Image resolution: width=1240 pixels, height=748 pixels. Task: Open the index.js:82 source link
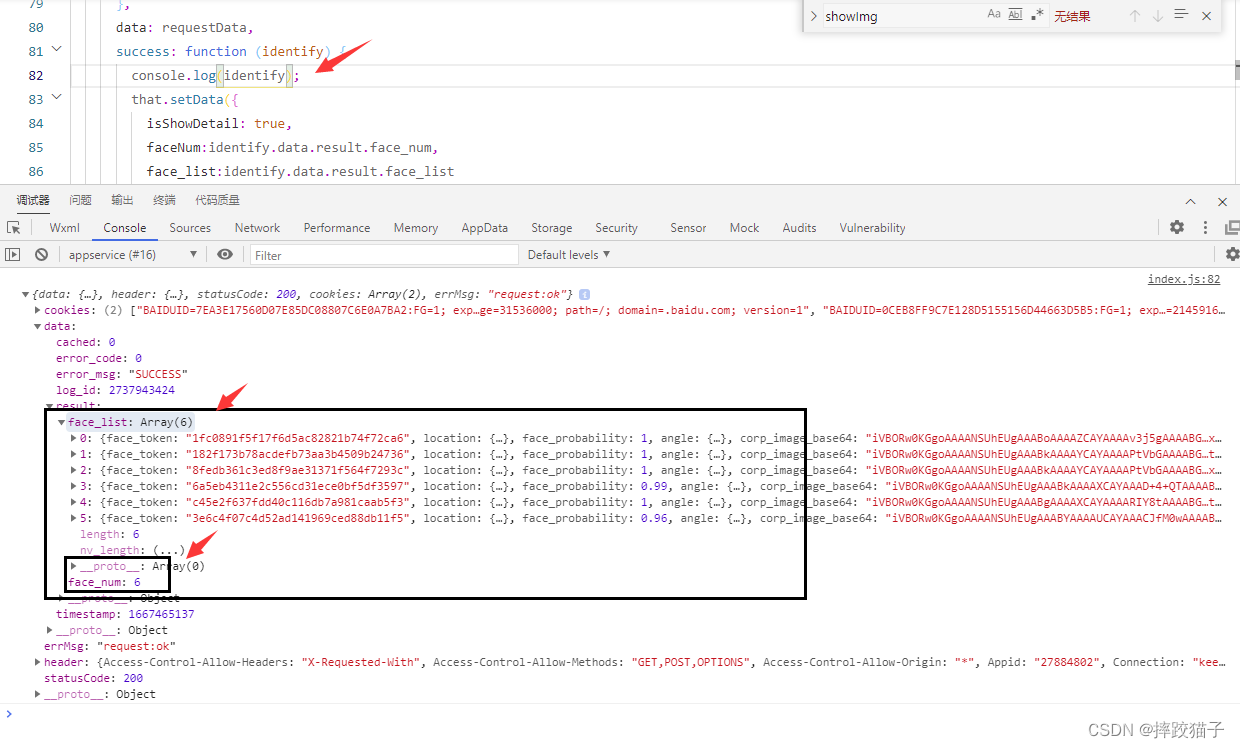coord(1184,280)
